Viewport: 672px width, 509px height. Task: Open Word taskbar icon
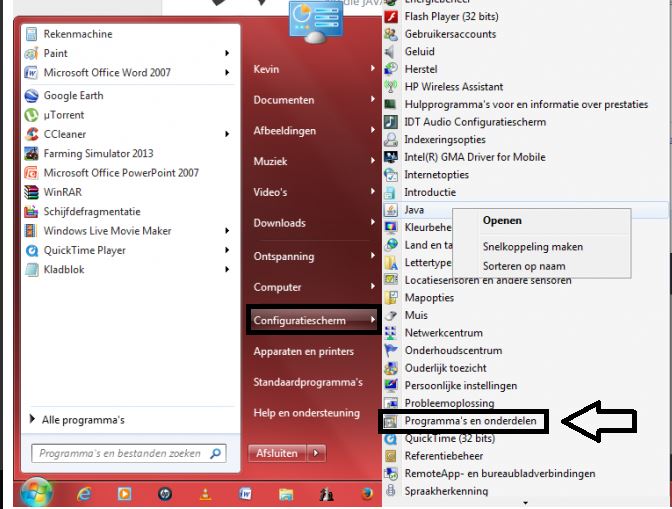pyautogui.click(x=246, y=494)
